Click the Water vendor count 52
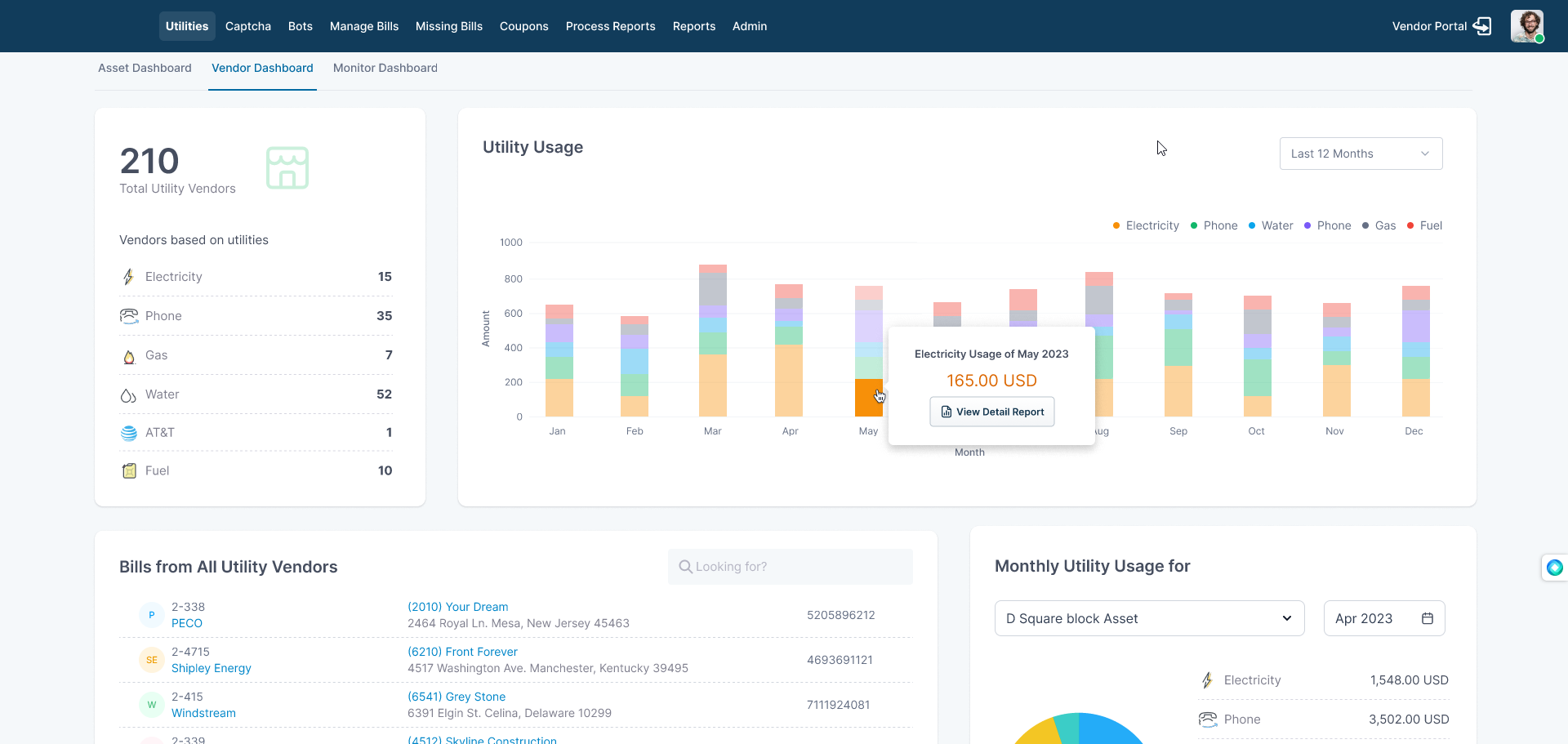The image size is (1568, 744). pyautogui.click(x=384, y=394)
